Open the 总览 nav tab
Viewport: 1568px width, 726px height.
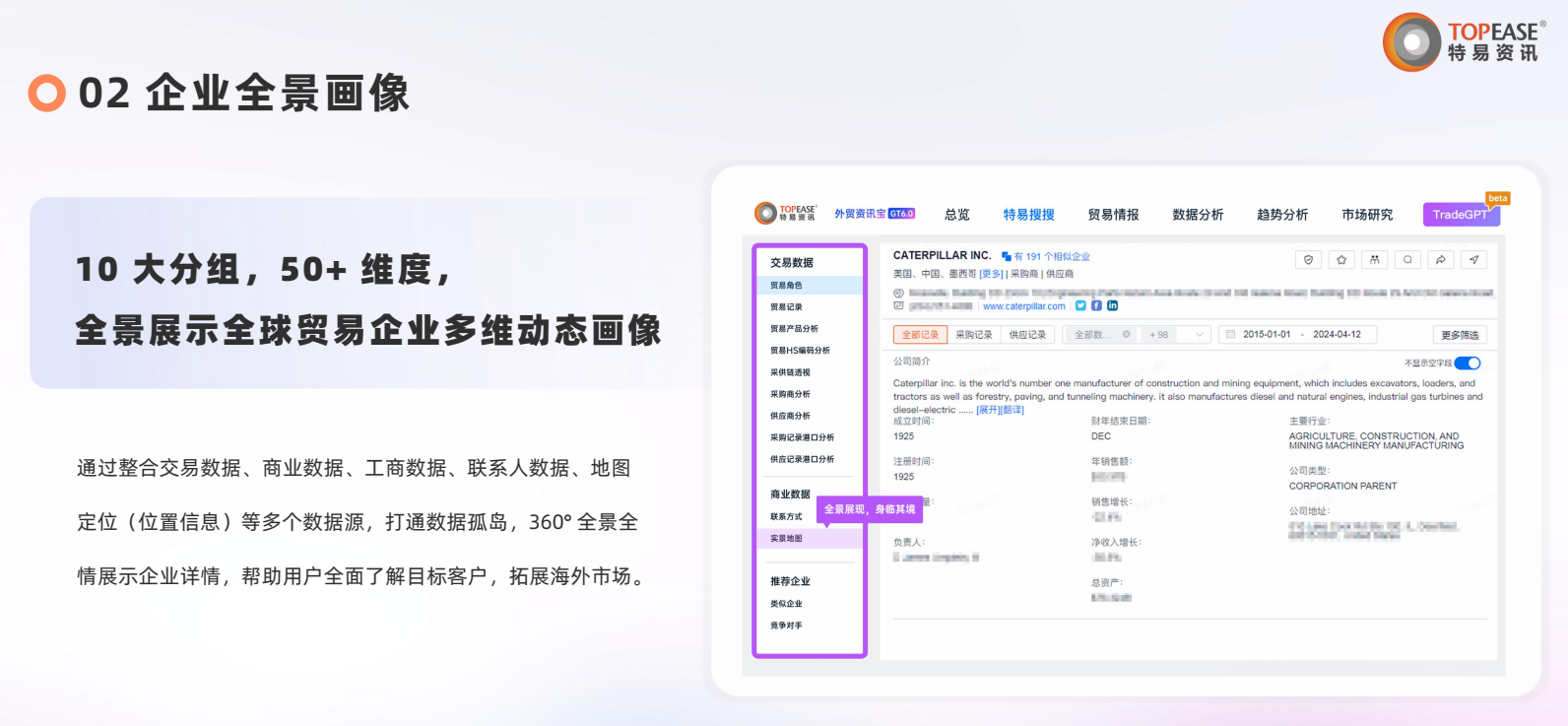(956, 214)
